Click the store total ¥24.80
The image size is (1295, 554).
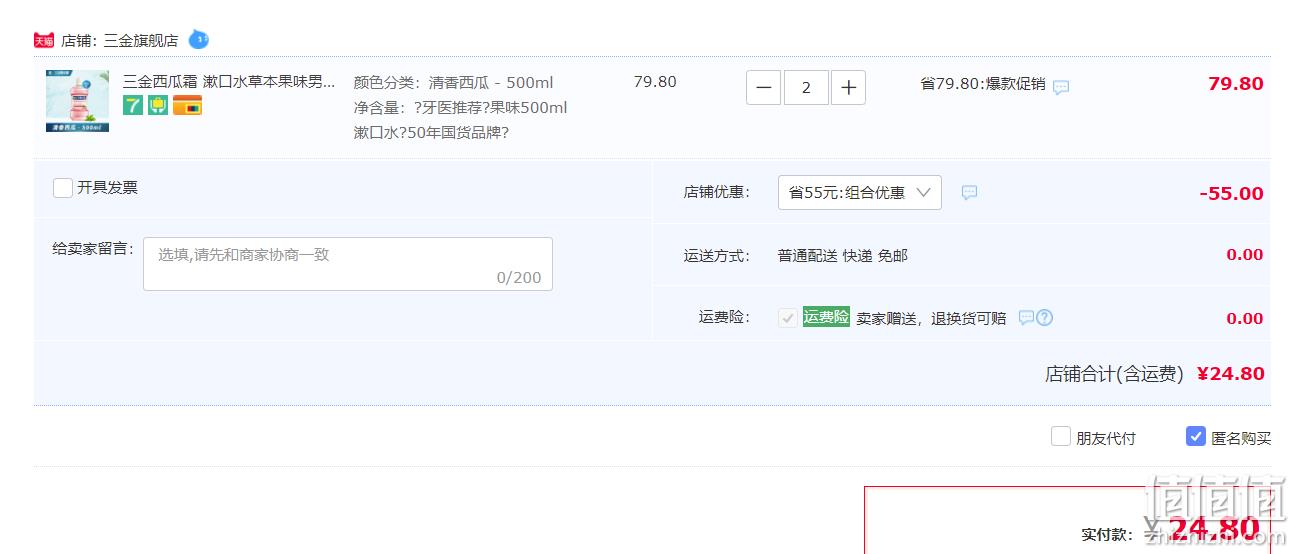1230,374
